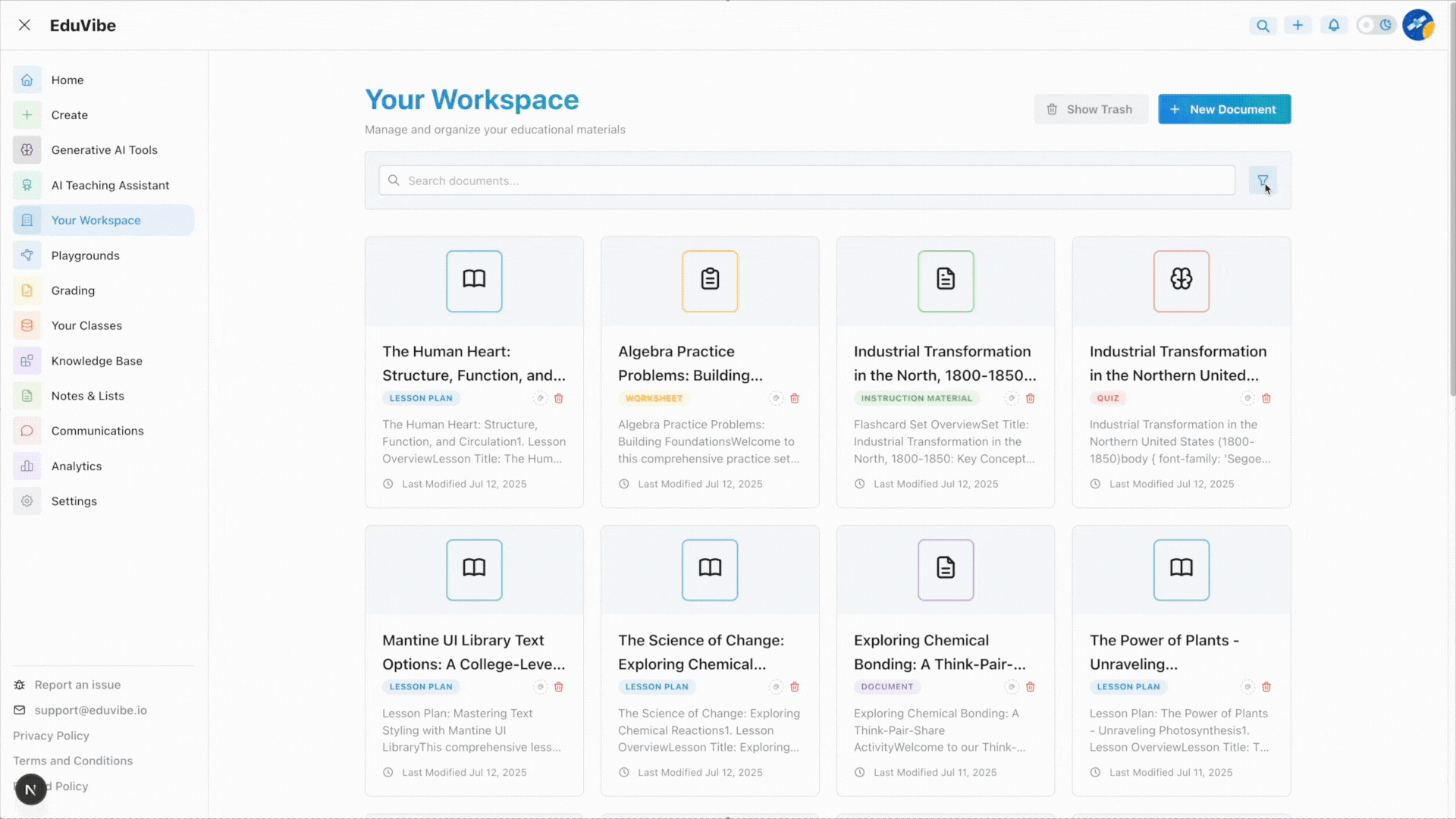
Task: Open the document filter options
Action: [1263, 180]
